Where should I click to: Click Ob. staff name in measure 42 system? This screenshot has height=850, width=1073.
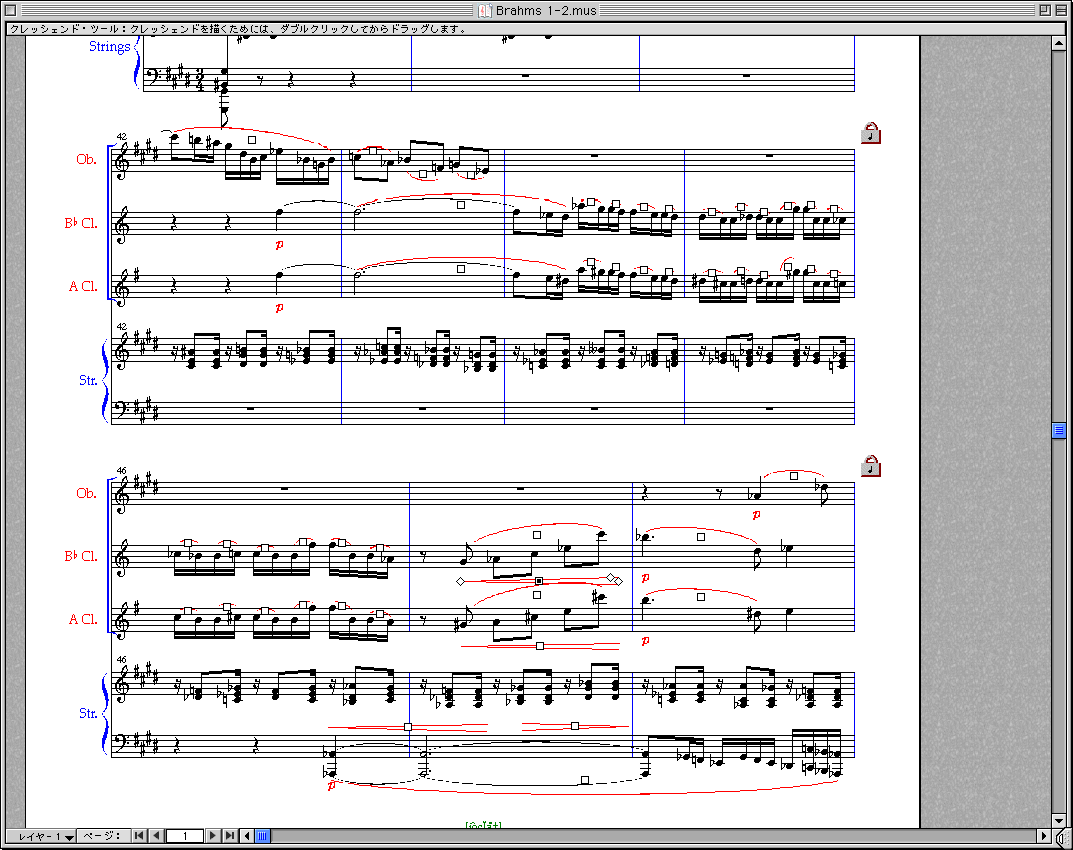(86, 159)
